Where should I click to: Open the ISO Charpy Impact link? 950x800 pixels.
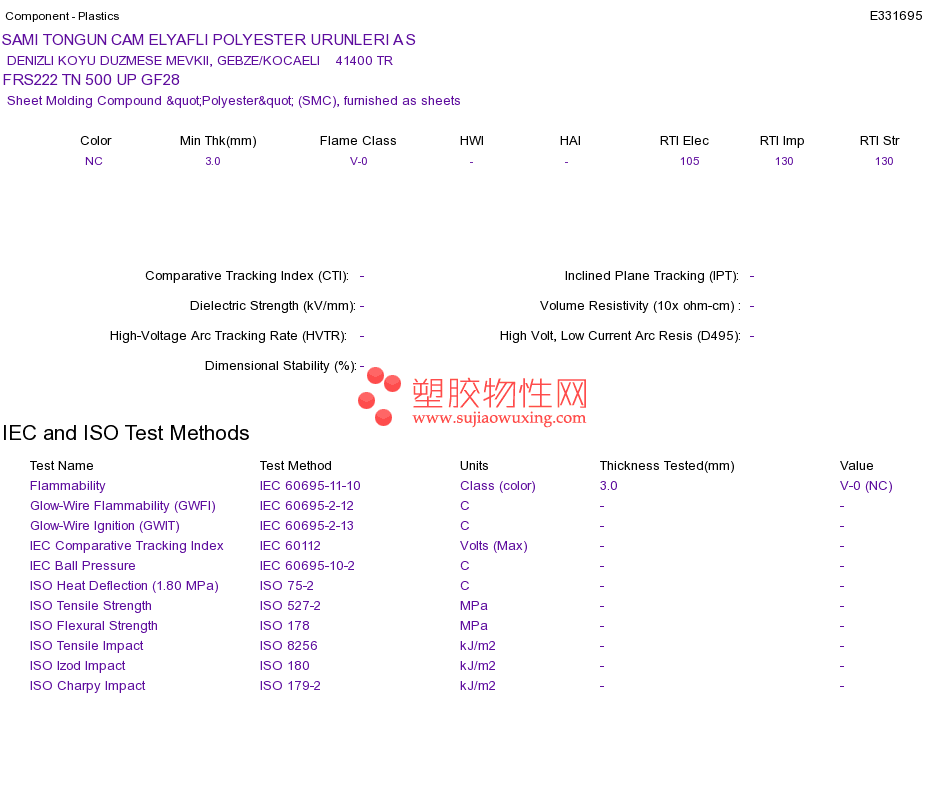(x=88, y=686)
